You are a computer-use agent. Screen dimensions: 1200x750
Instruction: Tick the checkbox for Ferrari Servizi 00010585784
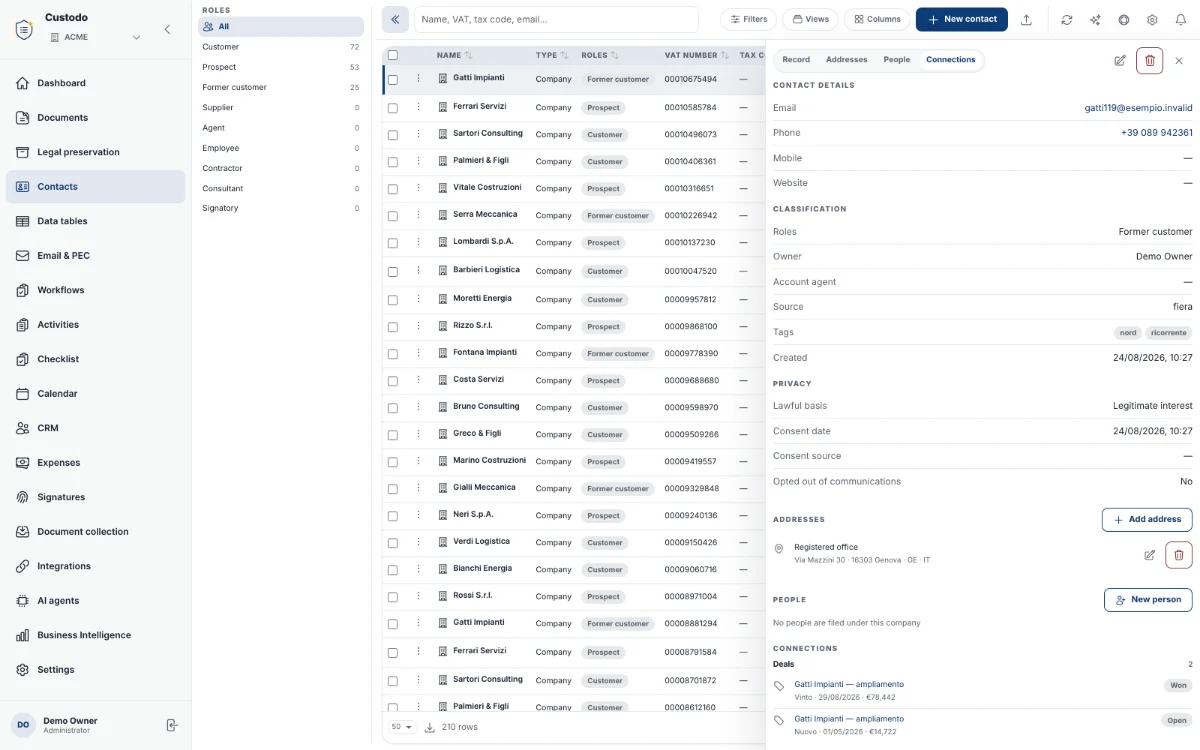393,107
